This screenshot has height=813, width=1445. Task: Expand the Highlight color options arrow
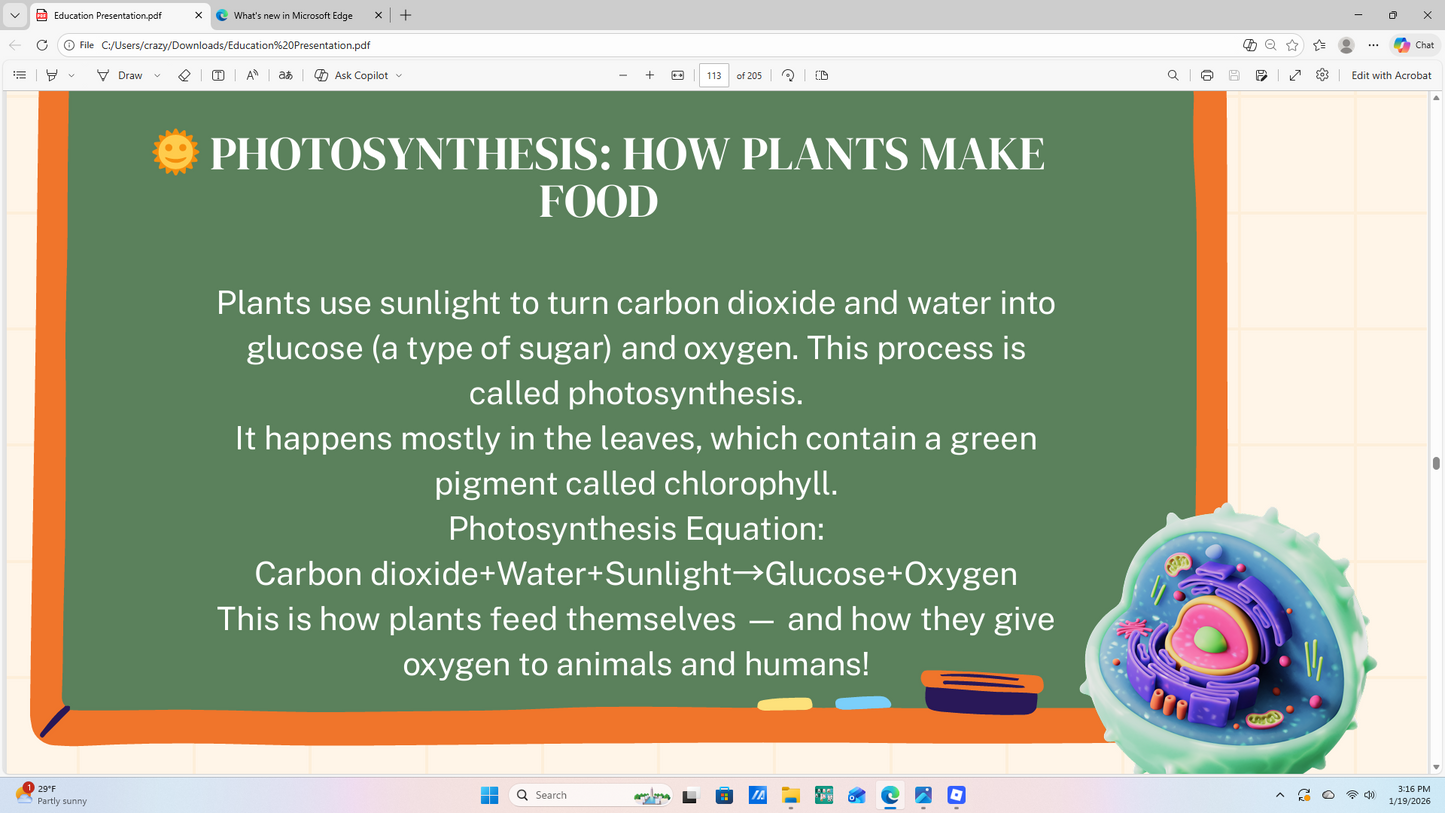71,75
